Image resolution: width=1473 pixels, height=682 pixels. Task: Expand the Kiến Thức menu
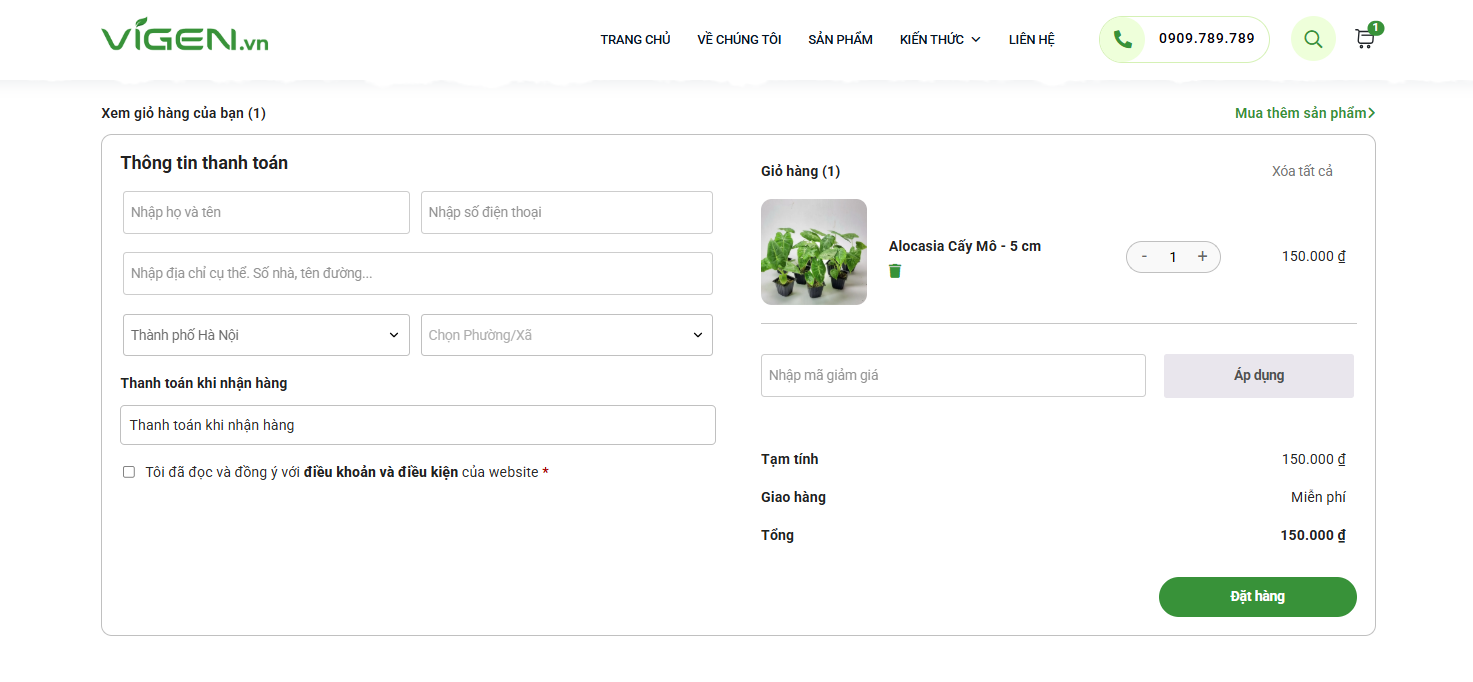pos(939,40)
